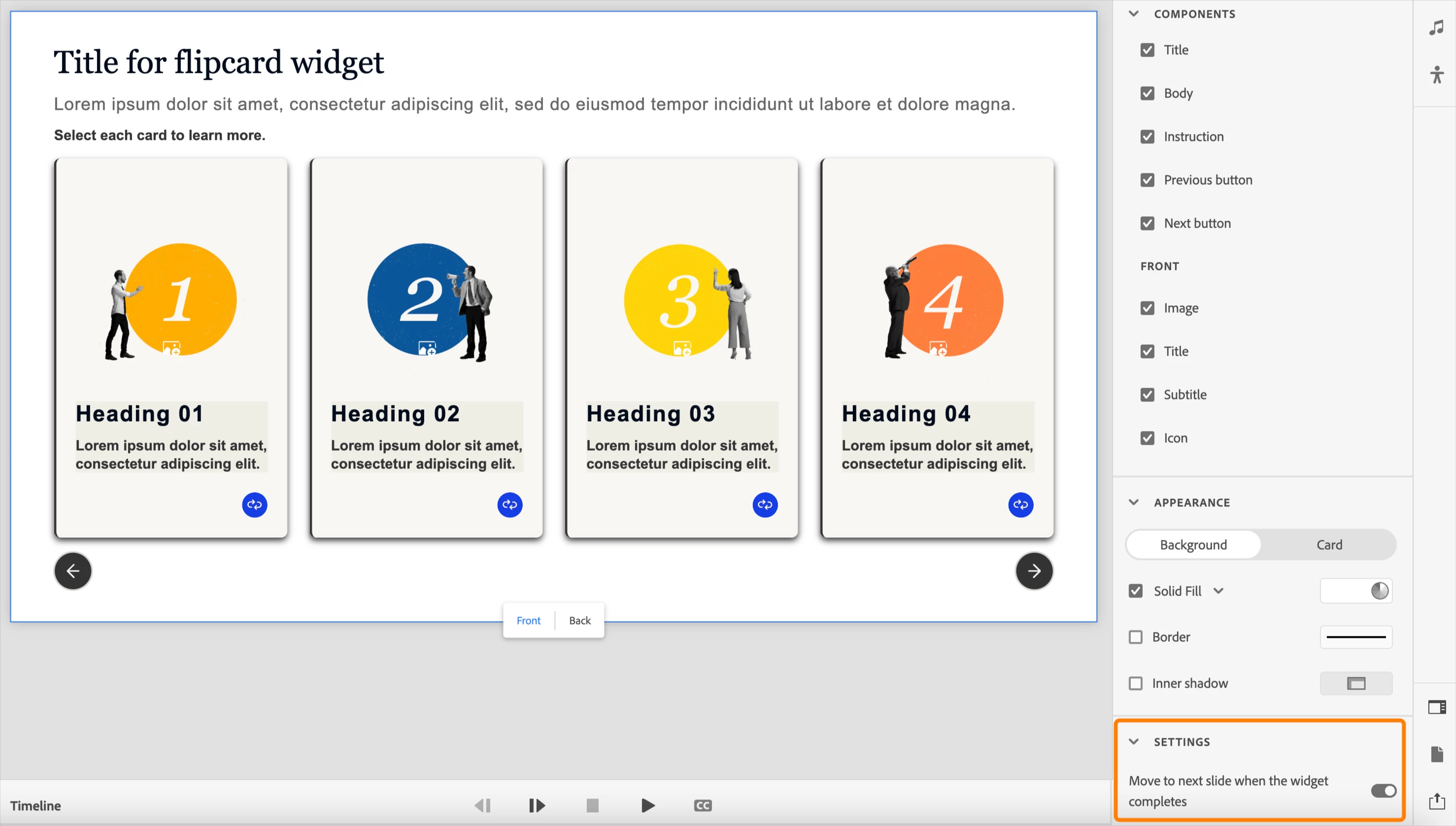Toggle move to next slide switch

click(1384, 790)
